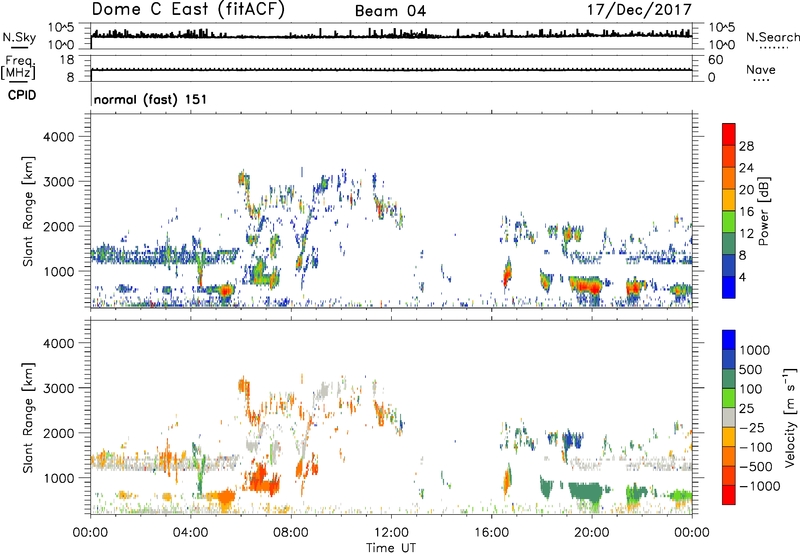The width and height of the screenshot is (800, 554).
Task: Click the 'N.Sky' axis label
Action: pos(19,37)
